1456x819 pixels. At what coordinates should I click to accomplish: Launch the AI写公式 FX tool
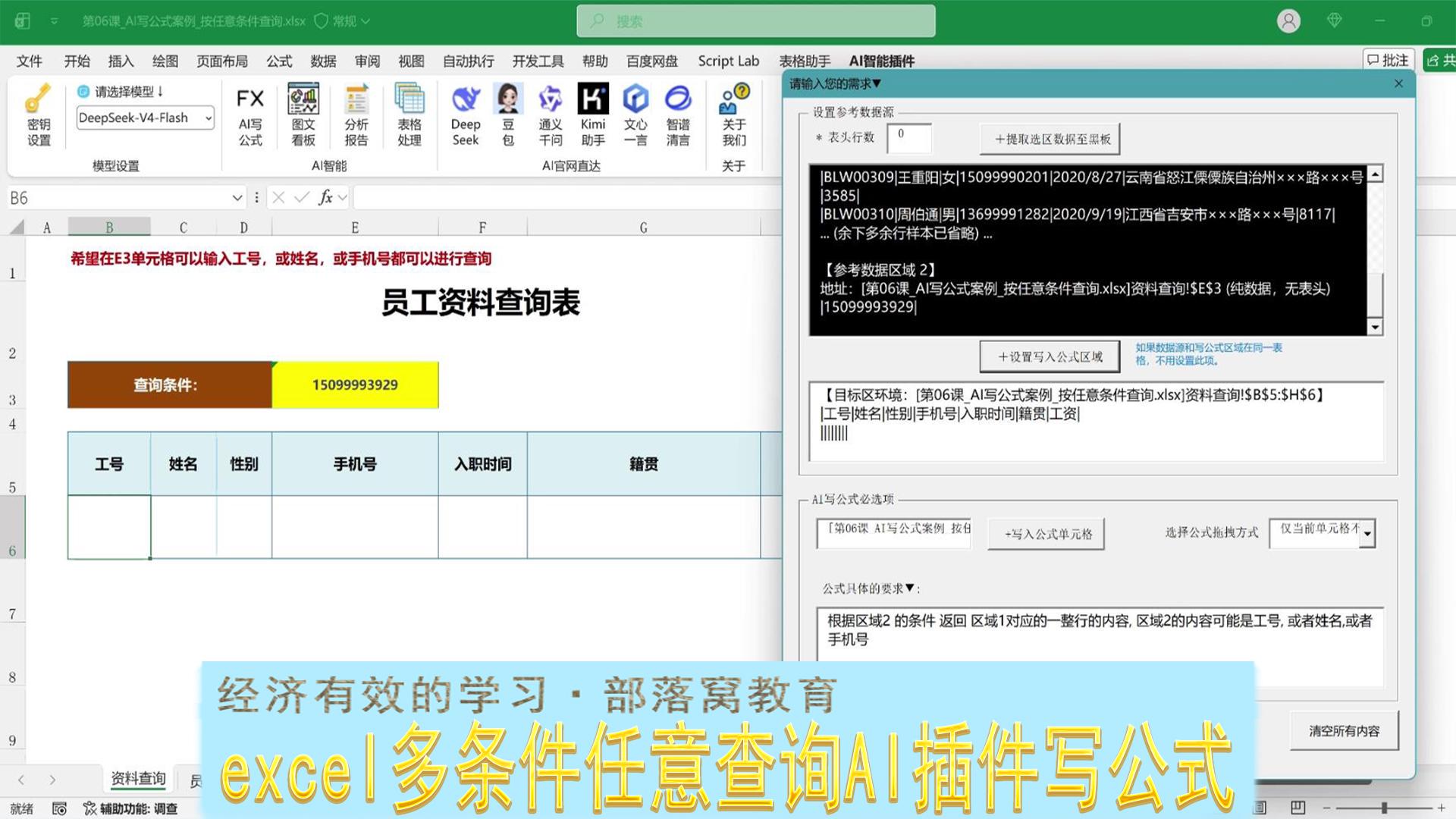coord(250,115)
